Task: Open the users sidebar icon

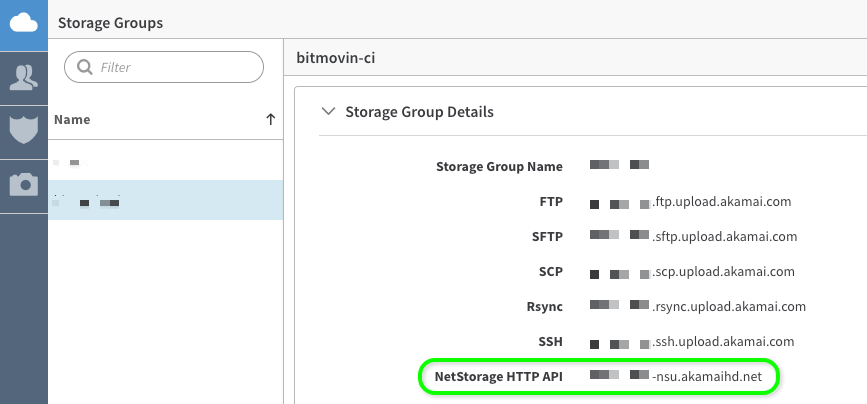Action: (x=23, y=76)
